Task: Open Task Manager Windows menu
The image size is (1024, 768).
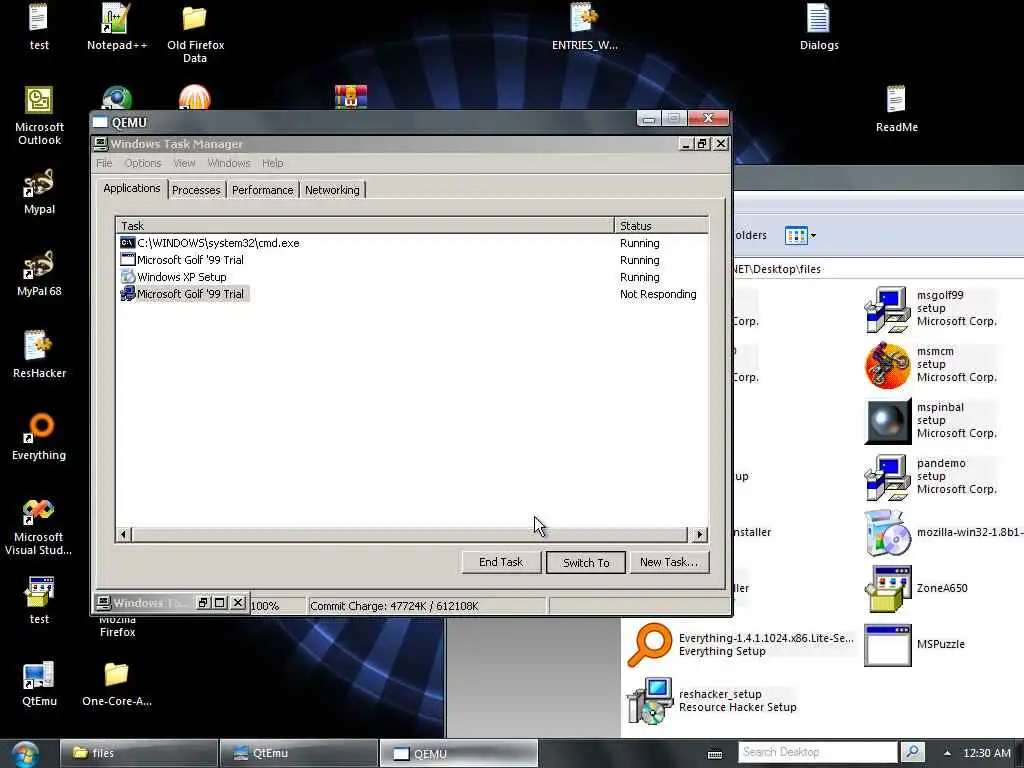Action: click(229, 163)
